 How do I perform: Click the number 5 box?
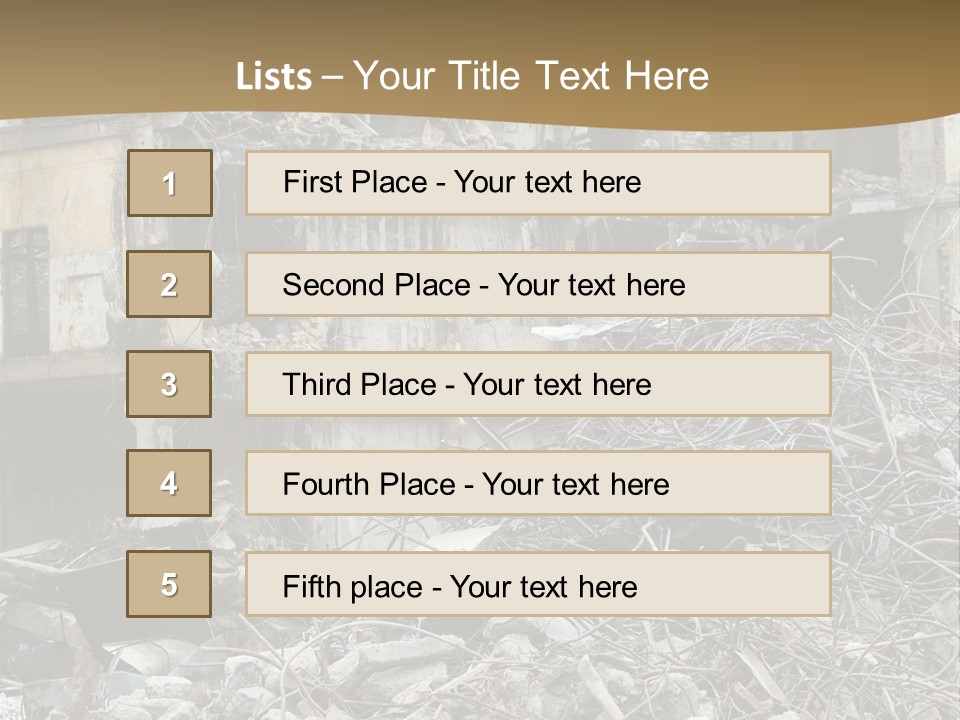(169, 584)
